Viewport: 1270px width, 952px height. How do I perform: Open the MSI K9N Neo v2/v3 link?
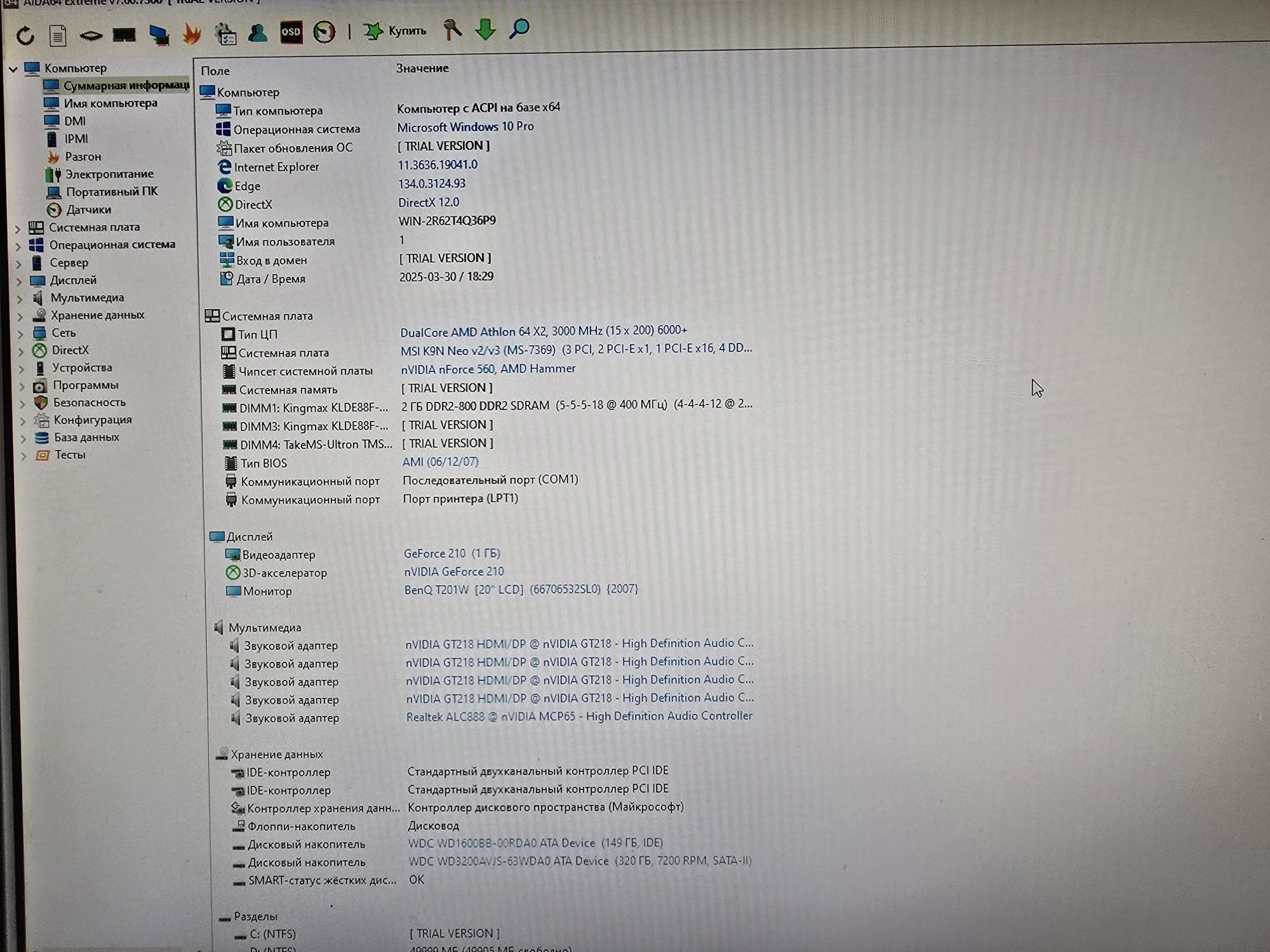[576, 350]
